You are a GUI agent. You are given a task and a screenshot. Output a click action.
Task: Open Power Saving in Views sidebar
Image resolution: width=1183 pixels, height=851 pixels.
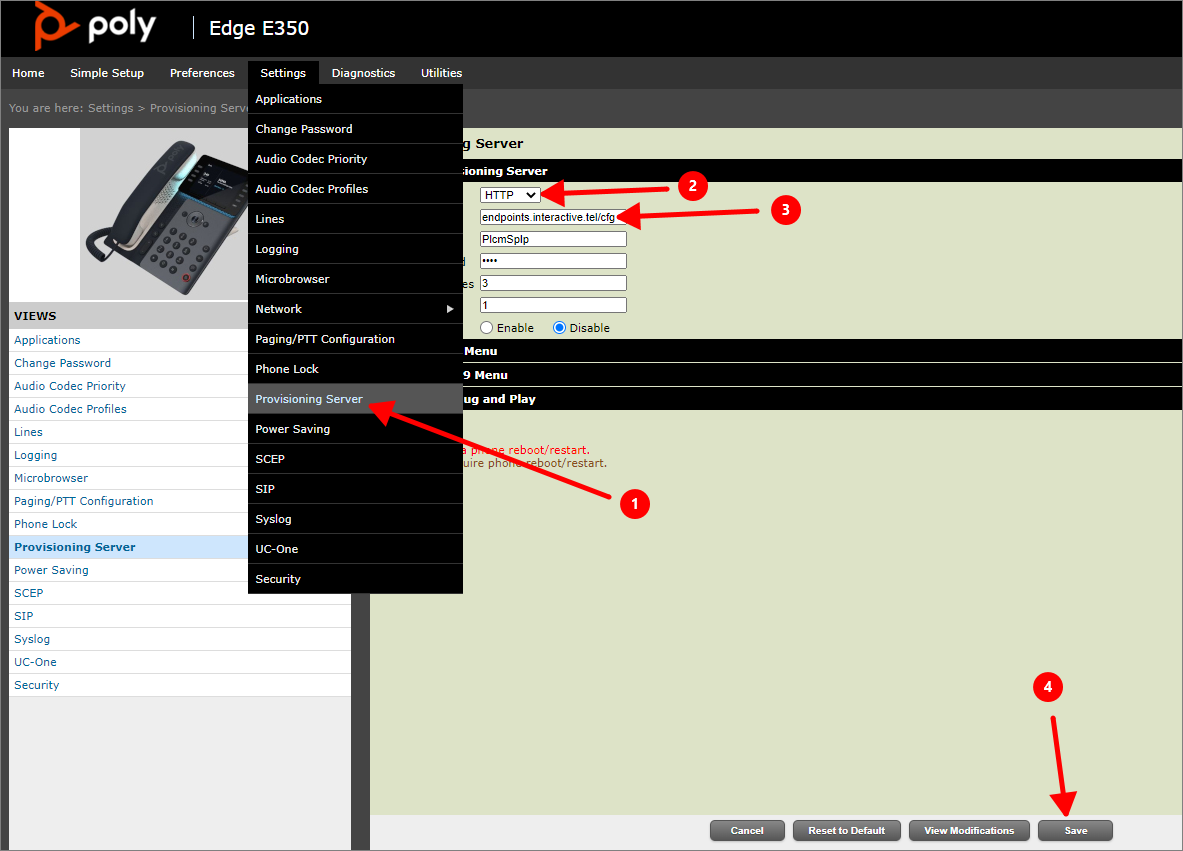click(x=51, y=570)
